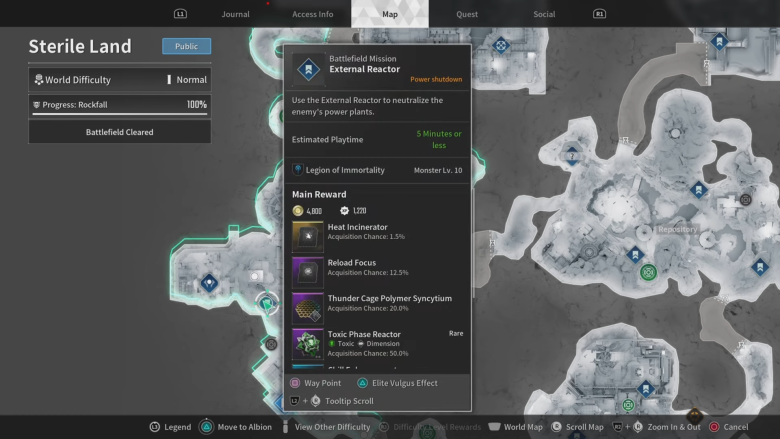
Task: Click the External Reactor mission diamond icon
Action: pyautogui.click(x=308, y=69)
